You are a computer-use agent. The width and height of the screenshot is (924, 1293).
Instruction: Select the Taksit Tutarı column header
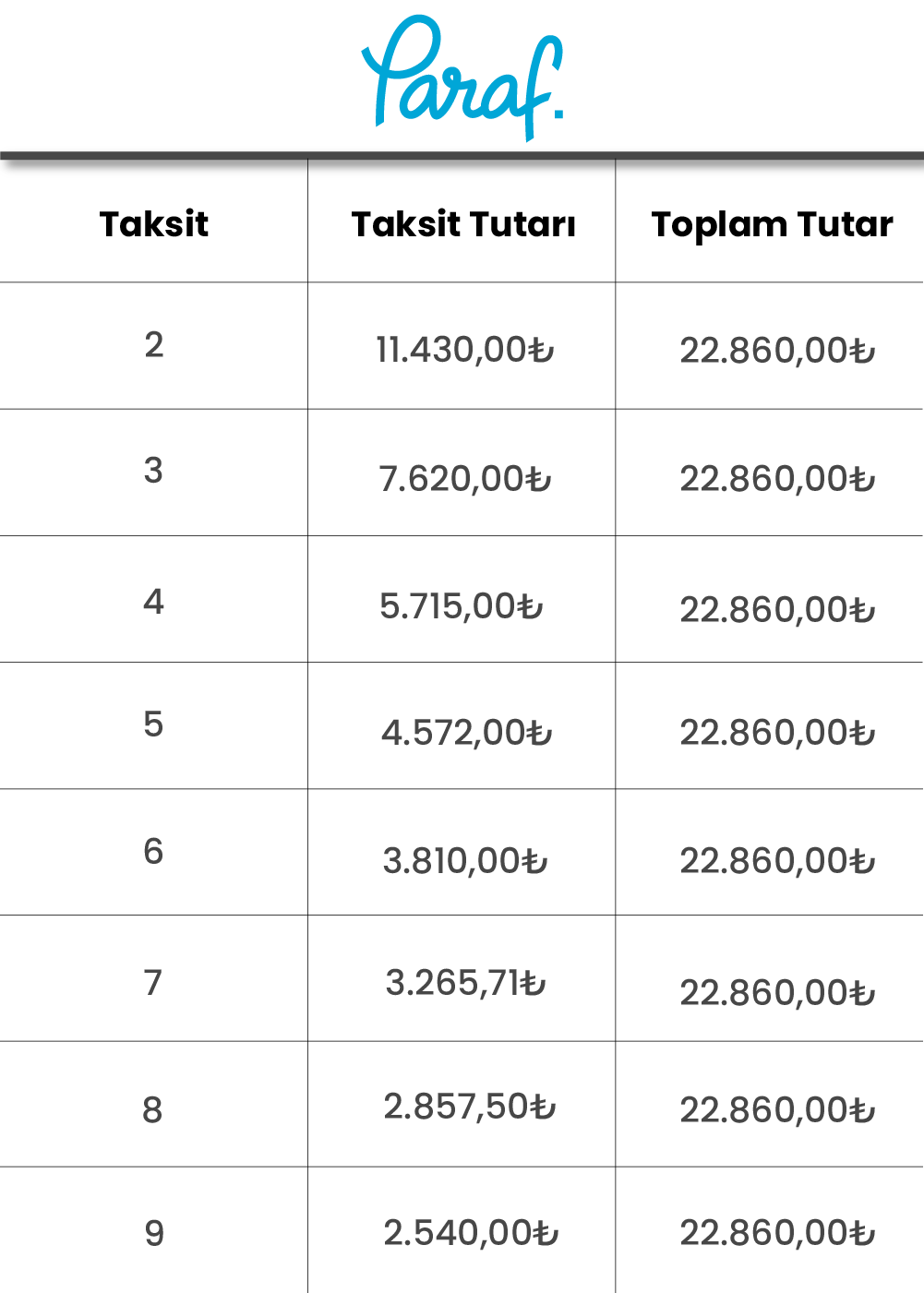click(x=463, y=224)
